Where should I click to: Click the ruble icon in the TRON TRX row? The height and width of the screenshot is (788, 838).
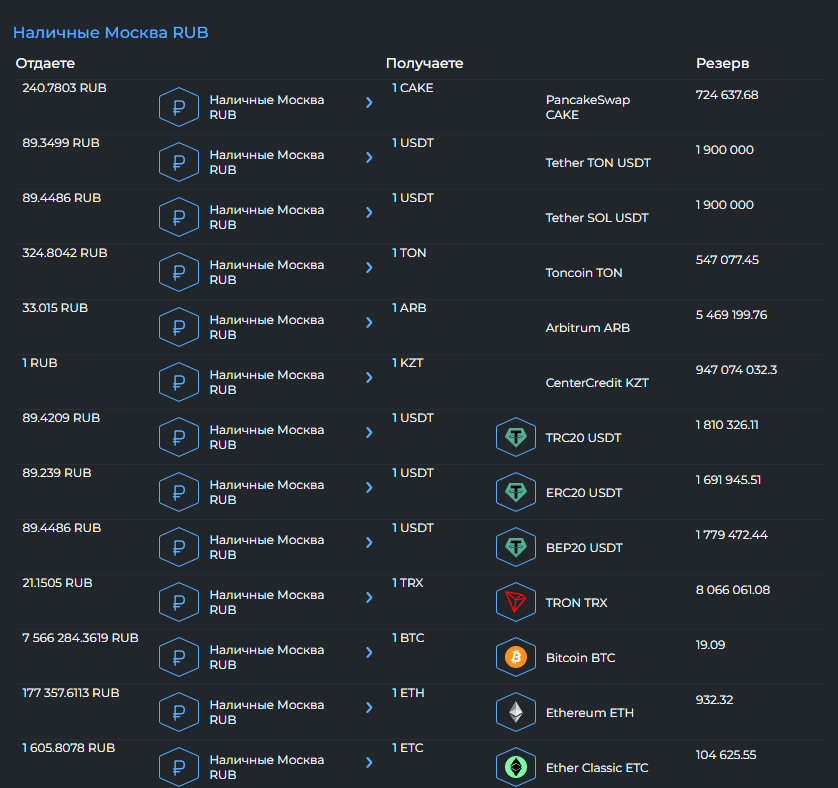(x=179, y=602)
